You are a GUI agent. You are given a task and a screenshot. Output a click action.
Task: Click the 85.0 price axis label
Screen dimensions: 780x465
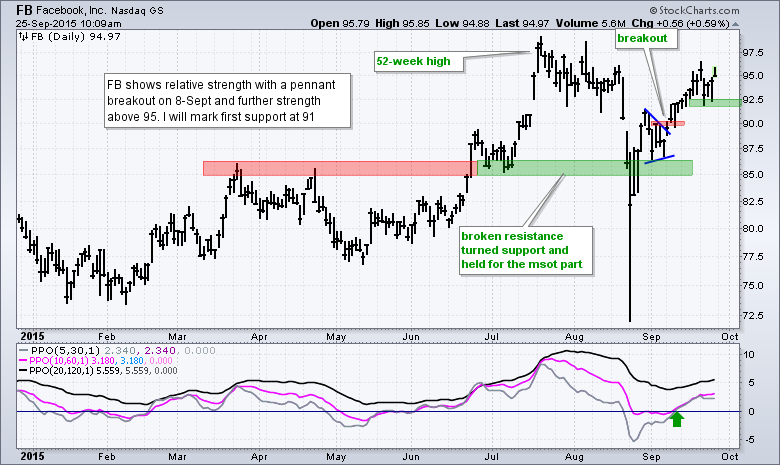753,175
